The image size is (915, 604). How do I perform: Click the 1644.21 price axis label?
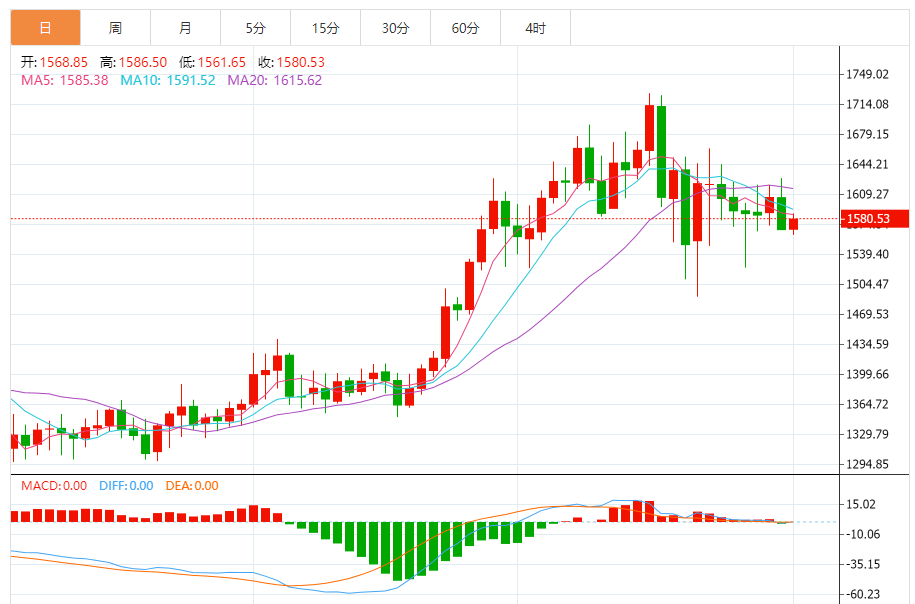(x=868, y=164)
